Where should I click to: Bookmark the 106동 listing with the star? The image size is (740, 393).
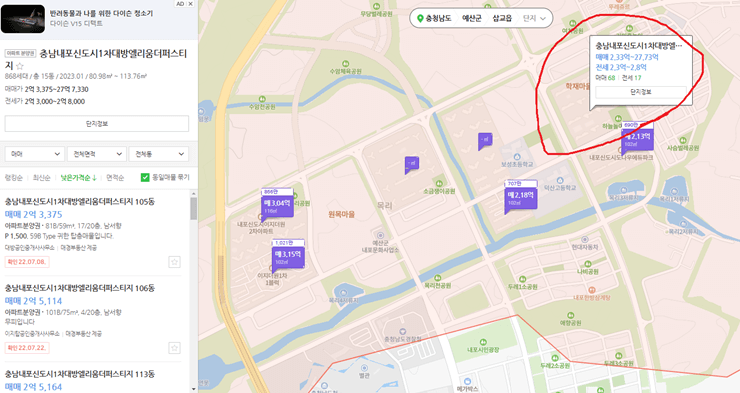[x=174, y=348]
